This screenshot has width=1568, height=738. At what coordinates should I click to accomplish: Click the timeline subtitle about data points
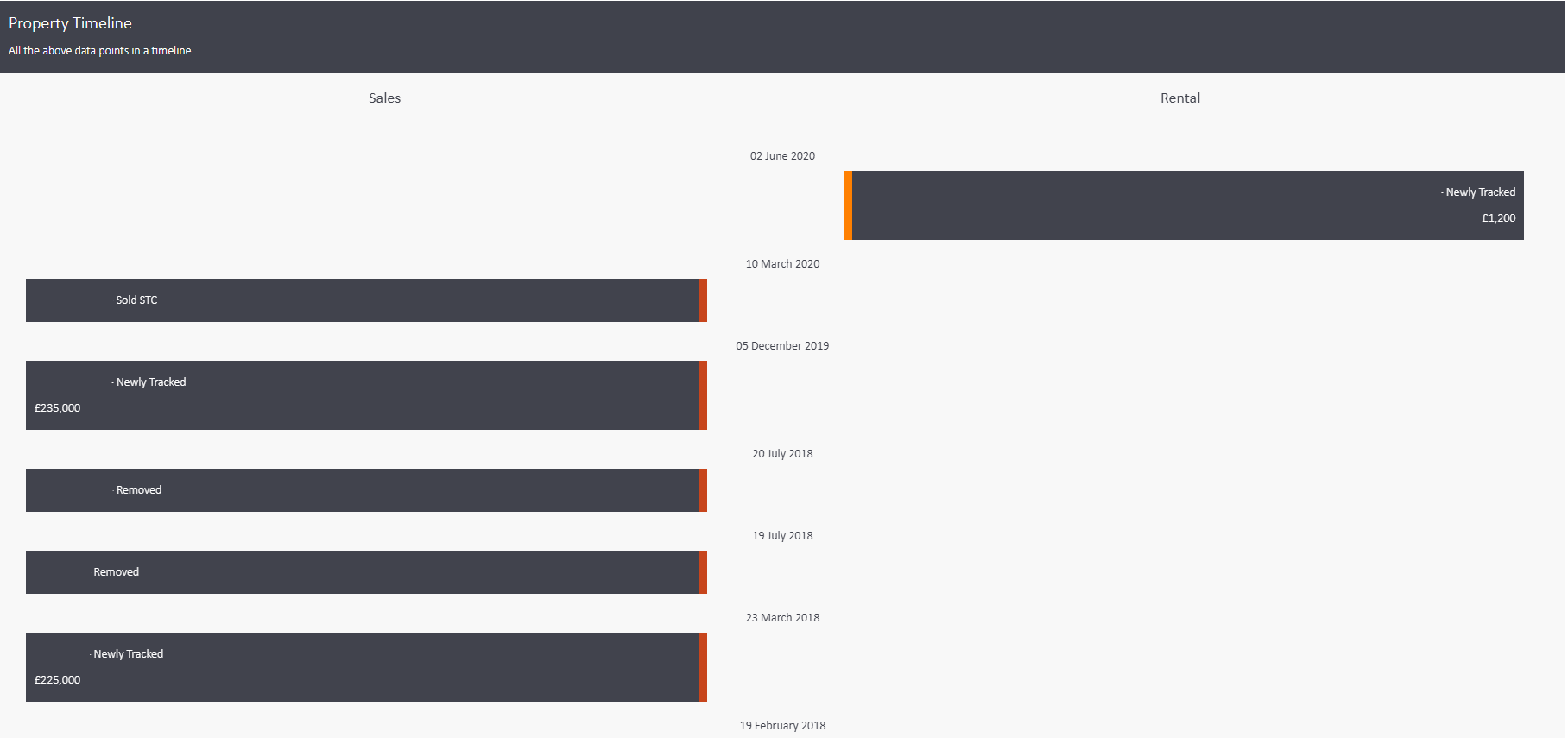[101, 51]
